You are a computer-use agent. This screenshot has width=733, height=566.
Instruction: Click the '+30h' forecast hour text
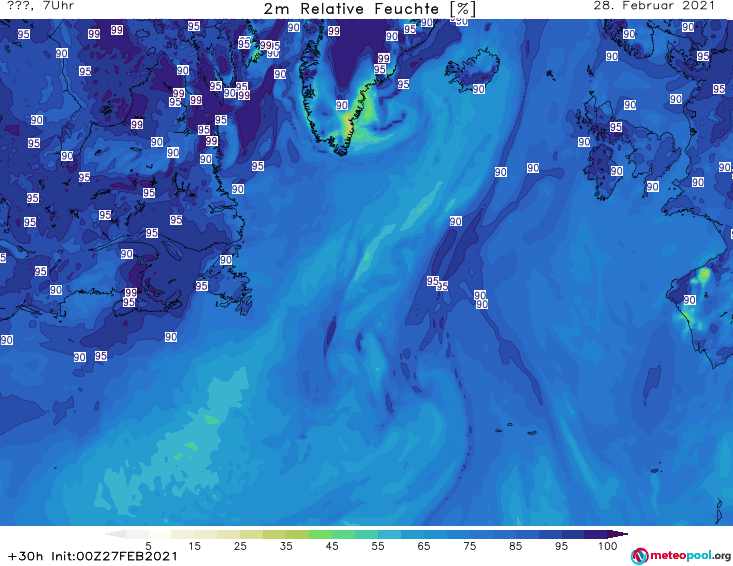(x=26, y=556)
